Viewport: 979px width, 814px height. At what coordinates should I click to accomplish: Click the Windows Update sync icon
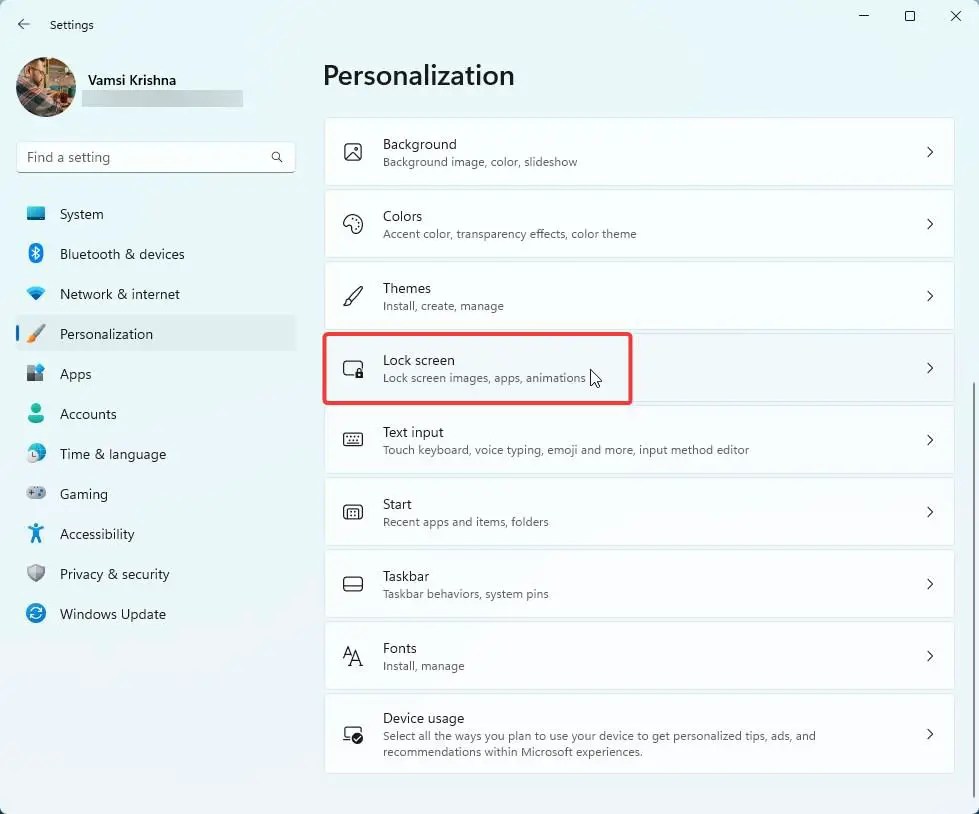click(36, 614)
